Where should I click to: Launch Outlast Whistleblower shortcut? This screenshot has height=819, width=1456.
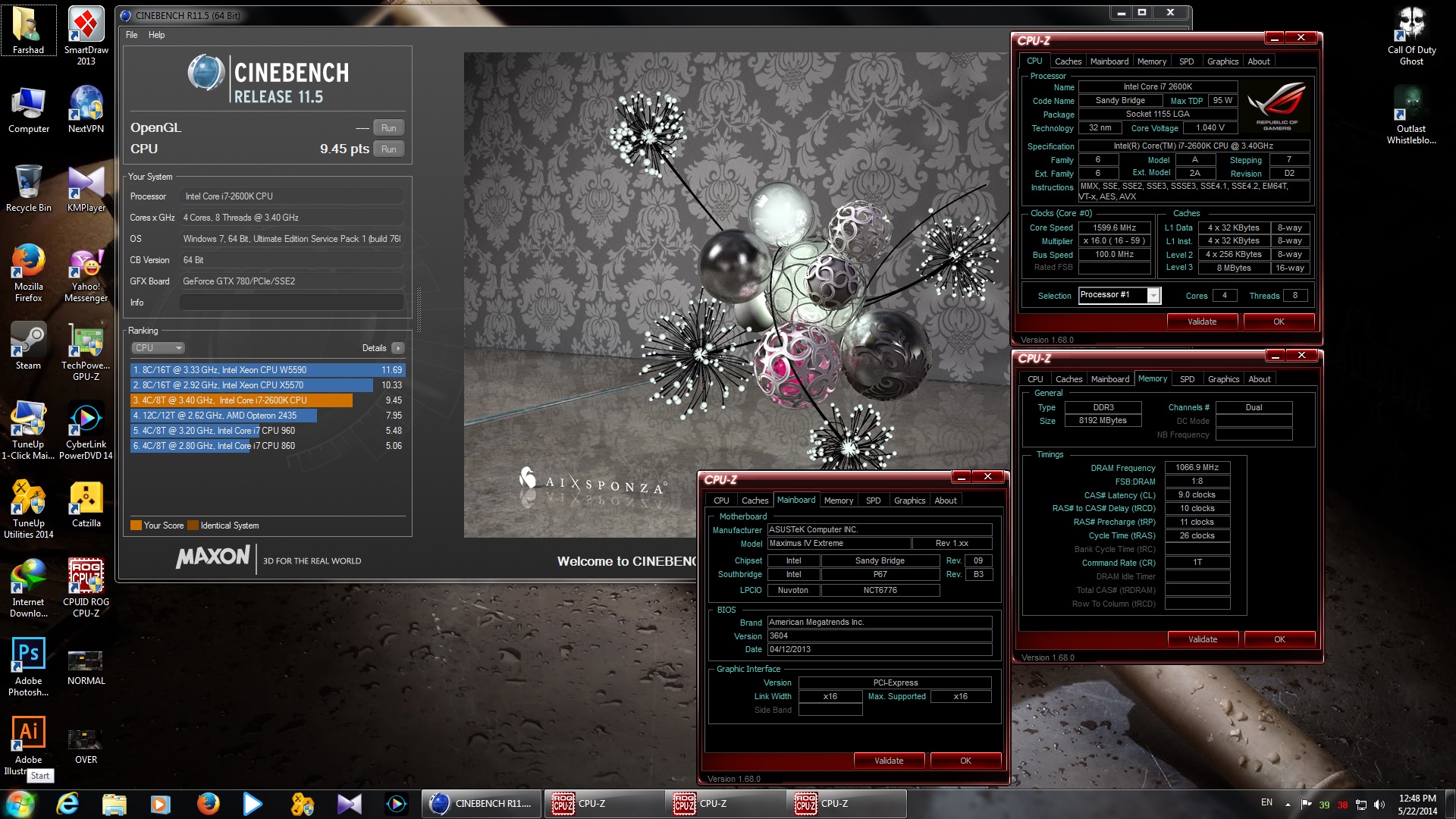point(1411,115)
